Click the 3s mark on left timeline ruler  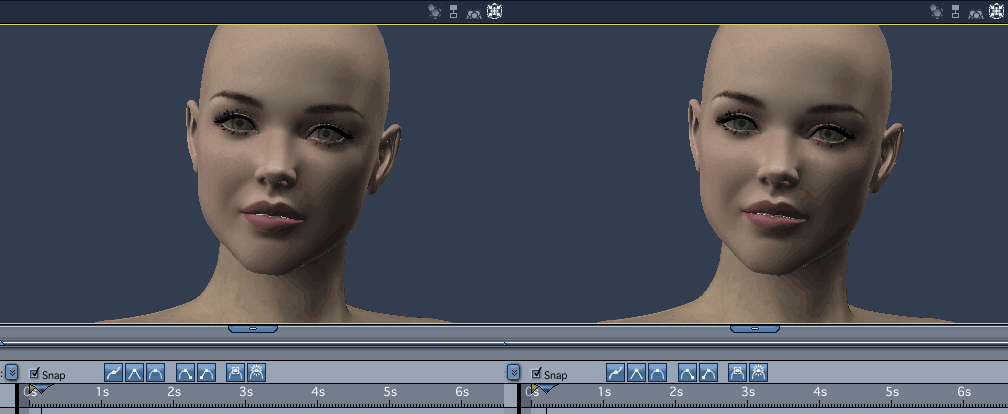pos(246,392)
